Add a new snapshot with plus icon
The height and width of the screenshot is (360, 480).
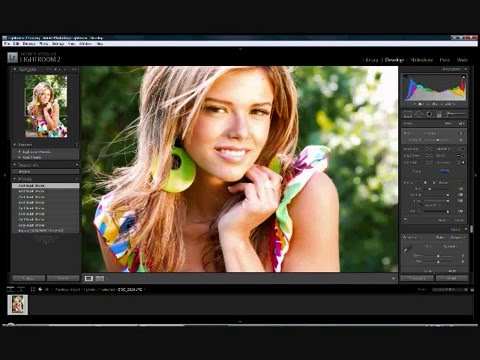click(77, 165)
